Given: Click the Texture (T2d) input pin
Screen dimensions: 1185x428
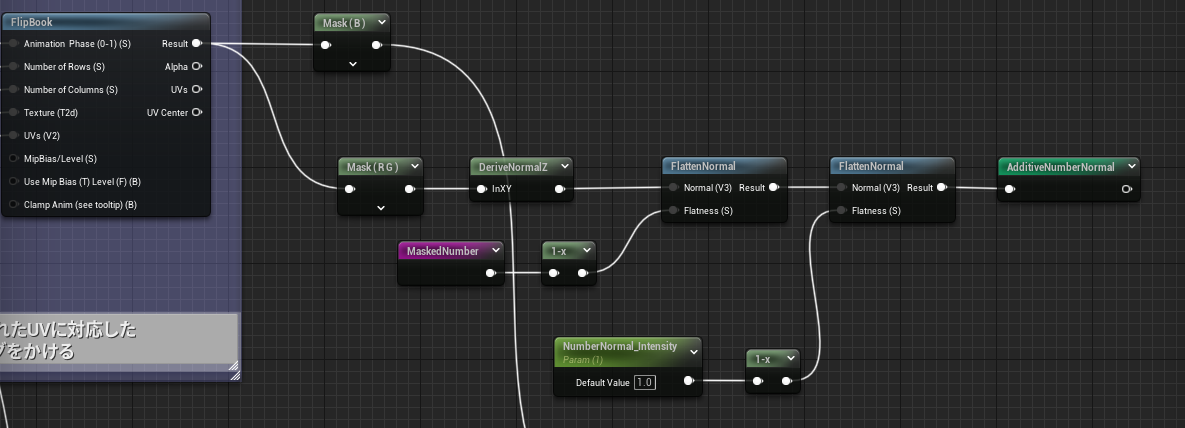Looking at the screenshot, I should tap(14, 113).
